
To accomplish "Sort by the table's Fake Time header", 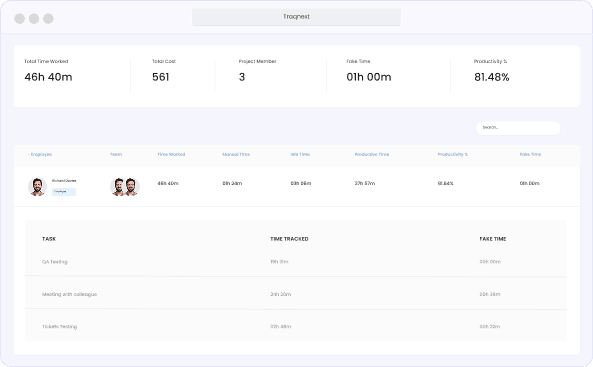I will (x=530, y=154).
